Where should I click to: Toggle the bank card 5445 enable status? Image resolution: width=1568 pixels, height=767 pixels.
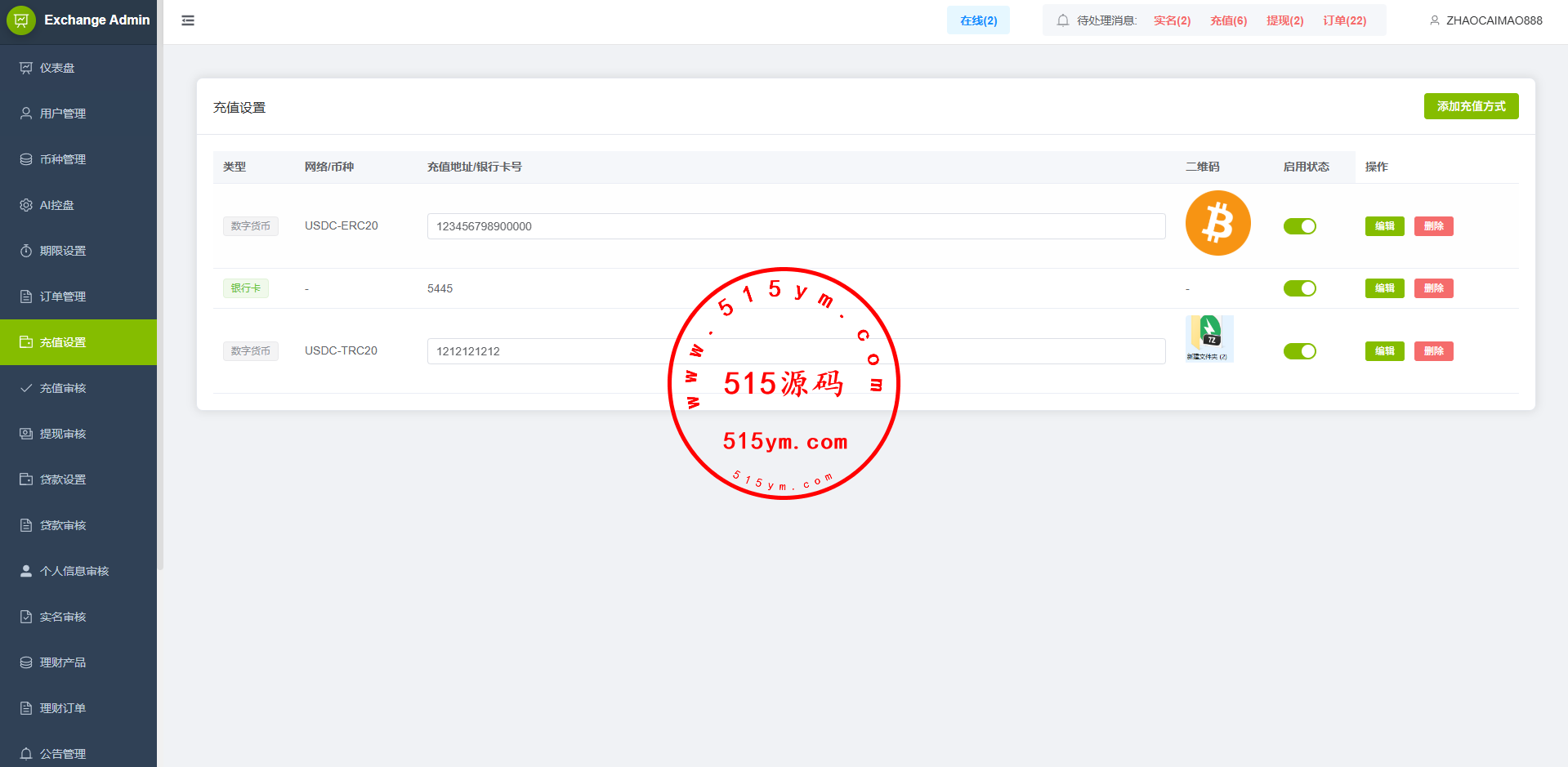1299,288
